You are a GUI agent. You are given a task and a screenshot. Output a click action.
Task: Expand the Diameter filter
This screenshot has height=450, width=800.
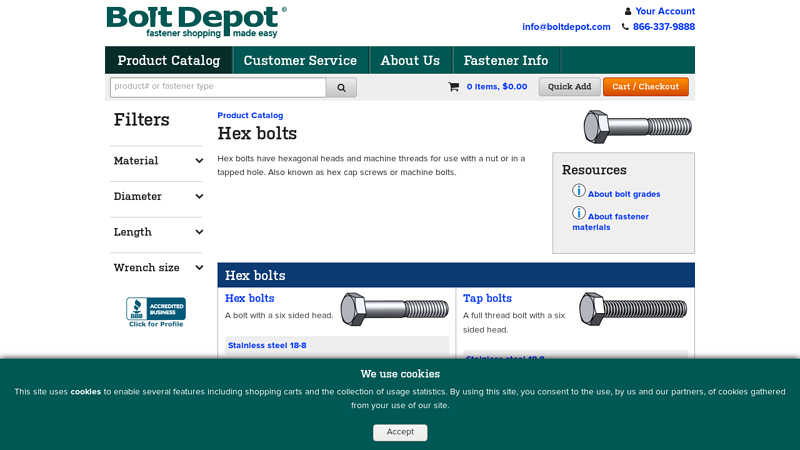tap(158, 196)
